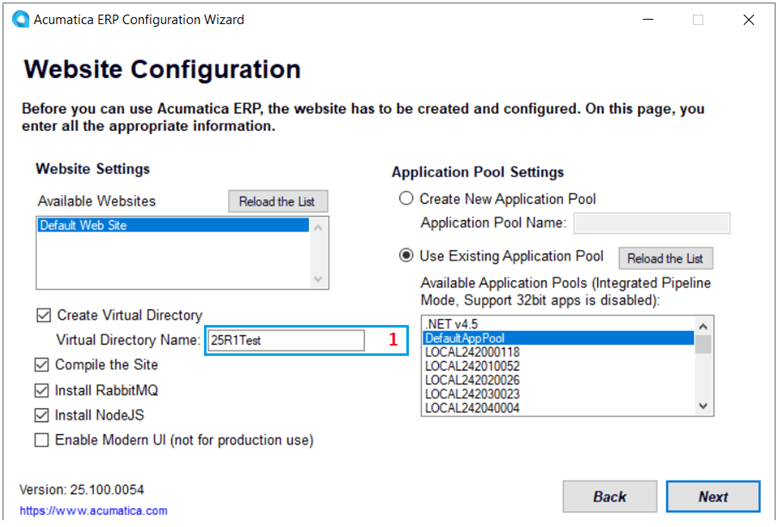Select Default Web Site in the list
779x527 pixels.
click(84, 226)
